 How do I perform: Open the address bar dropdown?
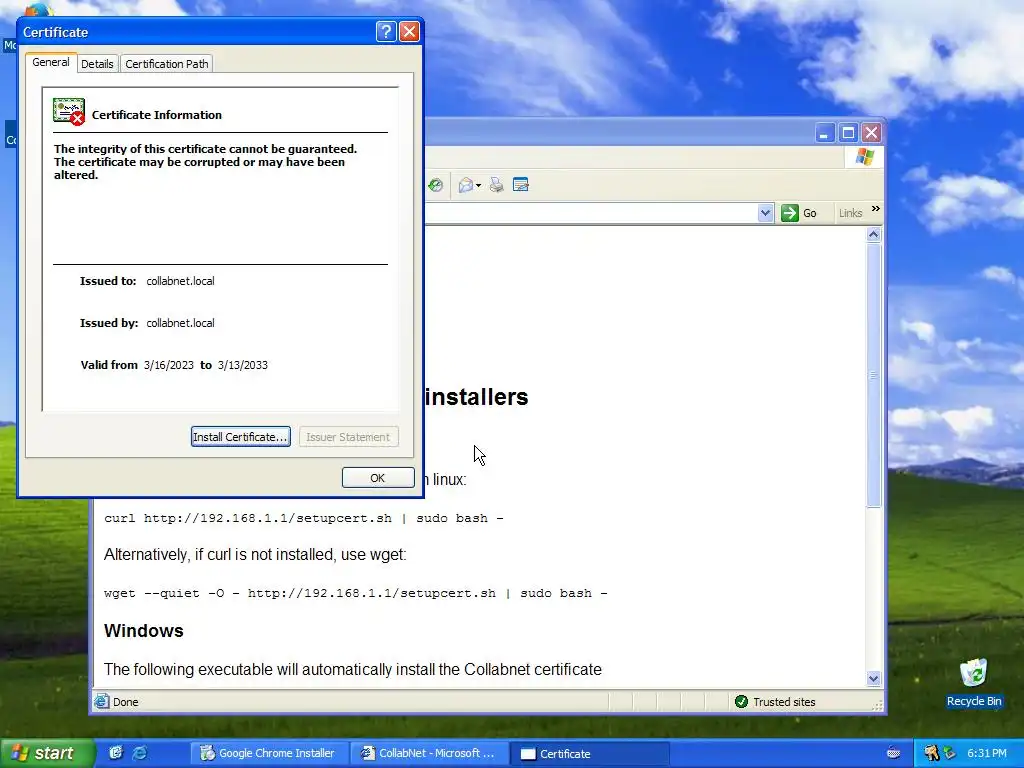[x=765, y=213]
